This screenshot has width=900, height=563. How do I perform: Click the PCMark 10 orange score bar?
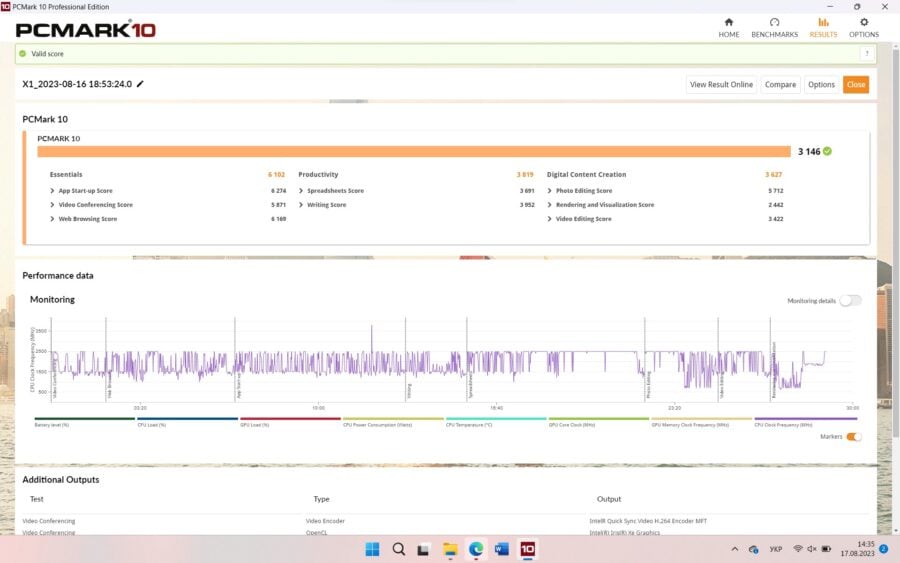click(x=414, y=152)
